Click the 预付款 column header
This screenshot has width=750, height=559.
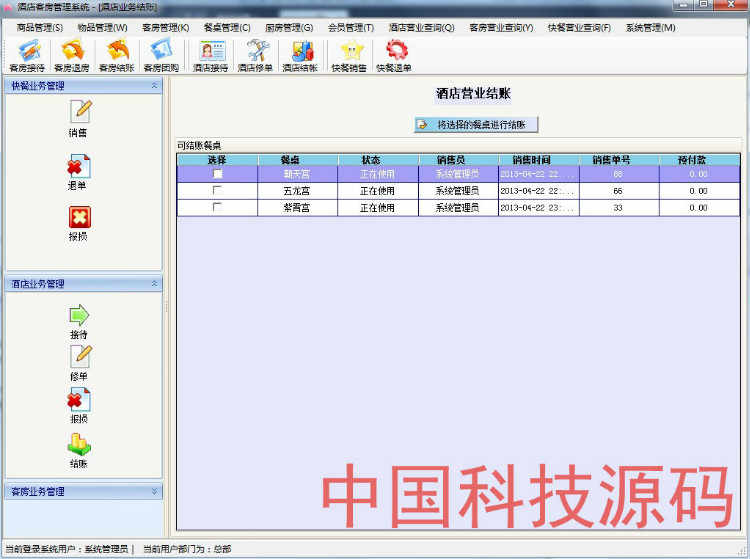pos(699,160)
